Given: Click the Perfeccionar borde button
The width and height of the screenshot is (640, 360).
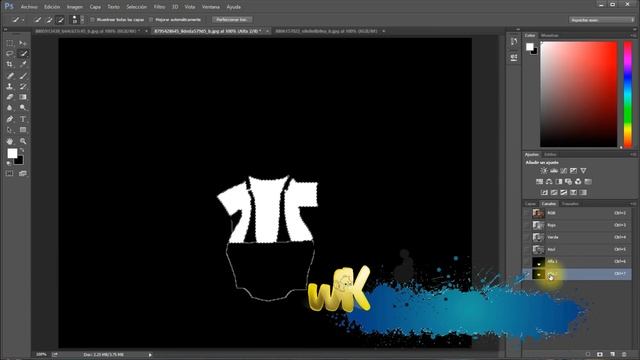Looking at the screenshot, I should 232,20.
